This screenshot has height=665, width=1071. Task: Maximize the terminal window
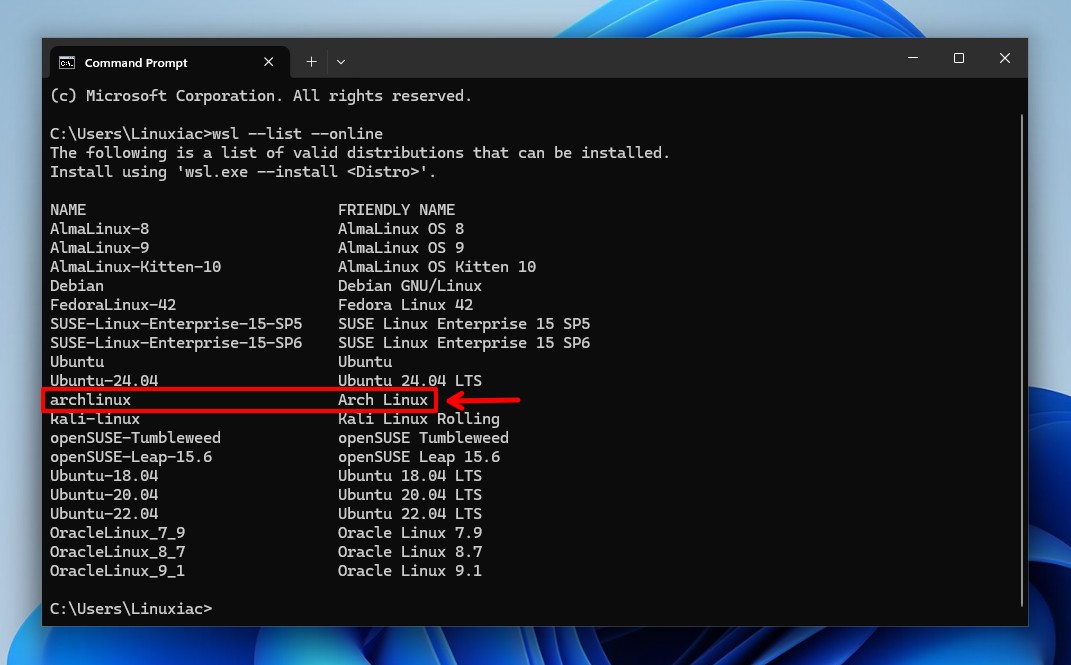(959, 58)
